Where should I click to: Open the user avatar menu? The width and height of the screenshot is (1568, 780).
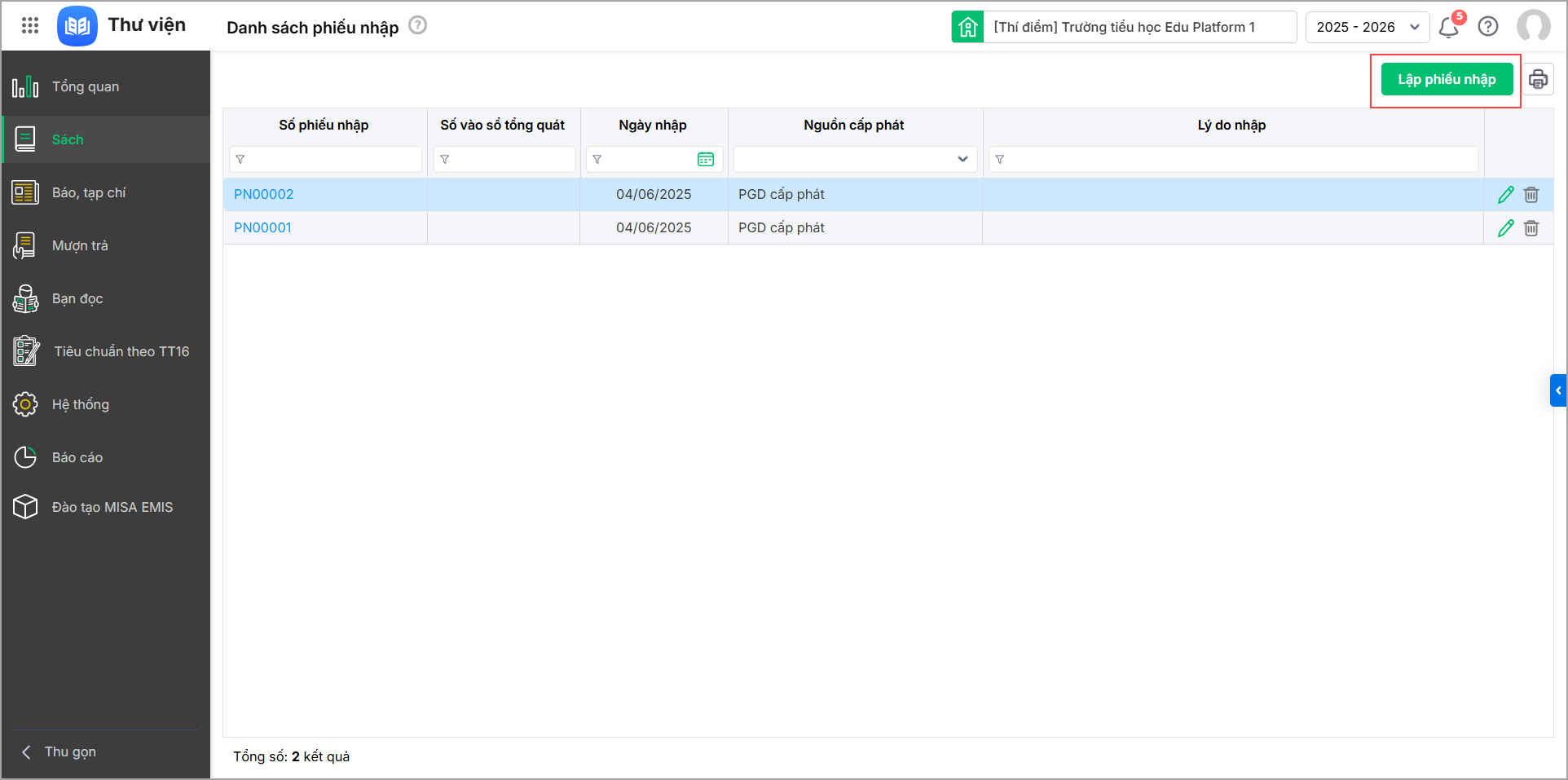click(1534, 26)
